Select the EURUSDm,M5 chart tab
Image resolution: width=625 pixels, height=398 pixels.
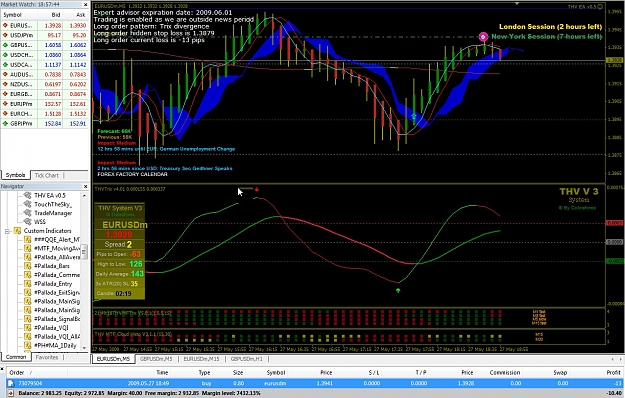coord(113,359)
